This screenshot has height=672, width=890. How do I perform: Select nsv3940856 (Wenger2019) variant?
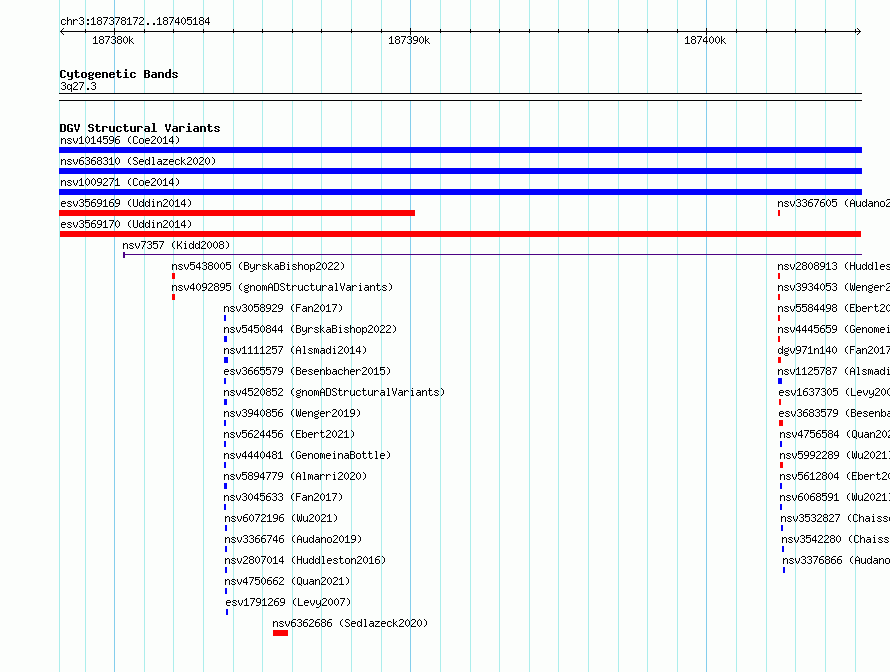(292, 413)
